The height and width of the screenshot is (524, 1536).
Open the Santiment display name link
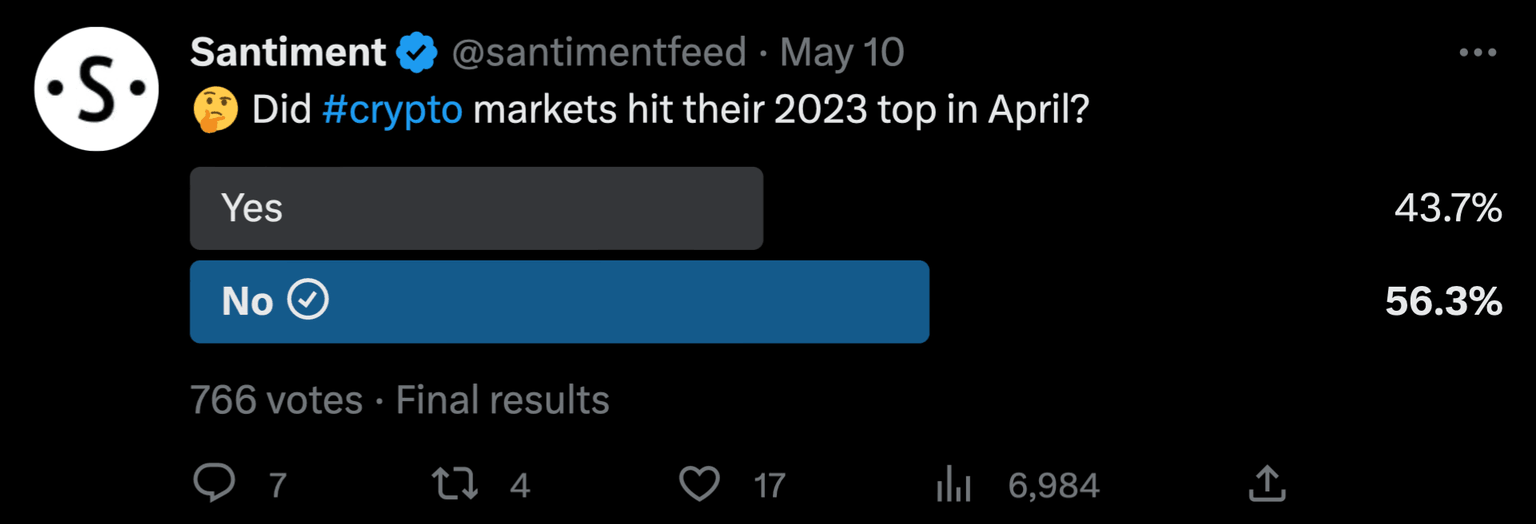point(288,53)
